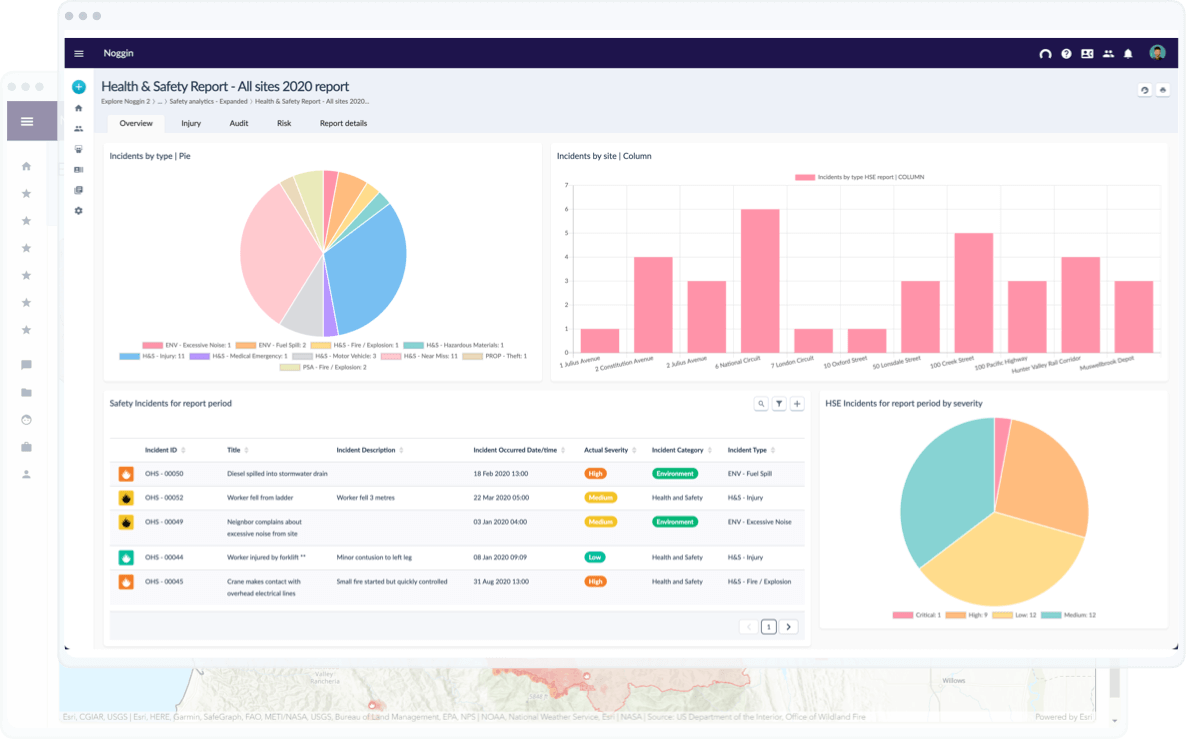1186x740 pixels.
Task: Click the teams/people icon in the top bar
Action: 1108,53
